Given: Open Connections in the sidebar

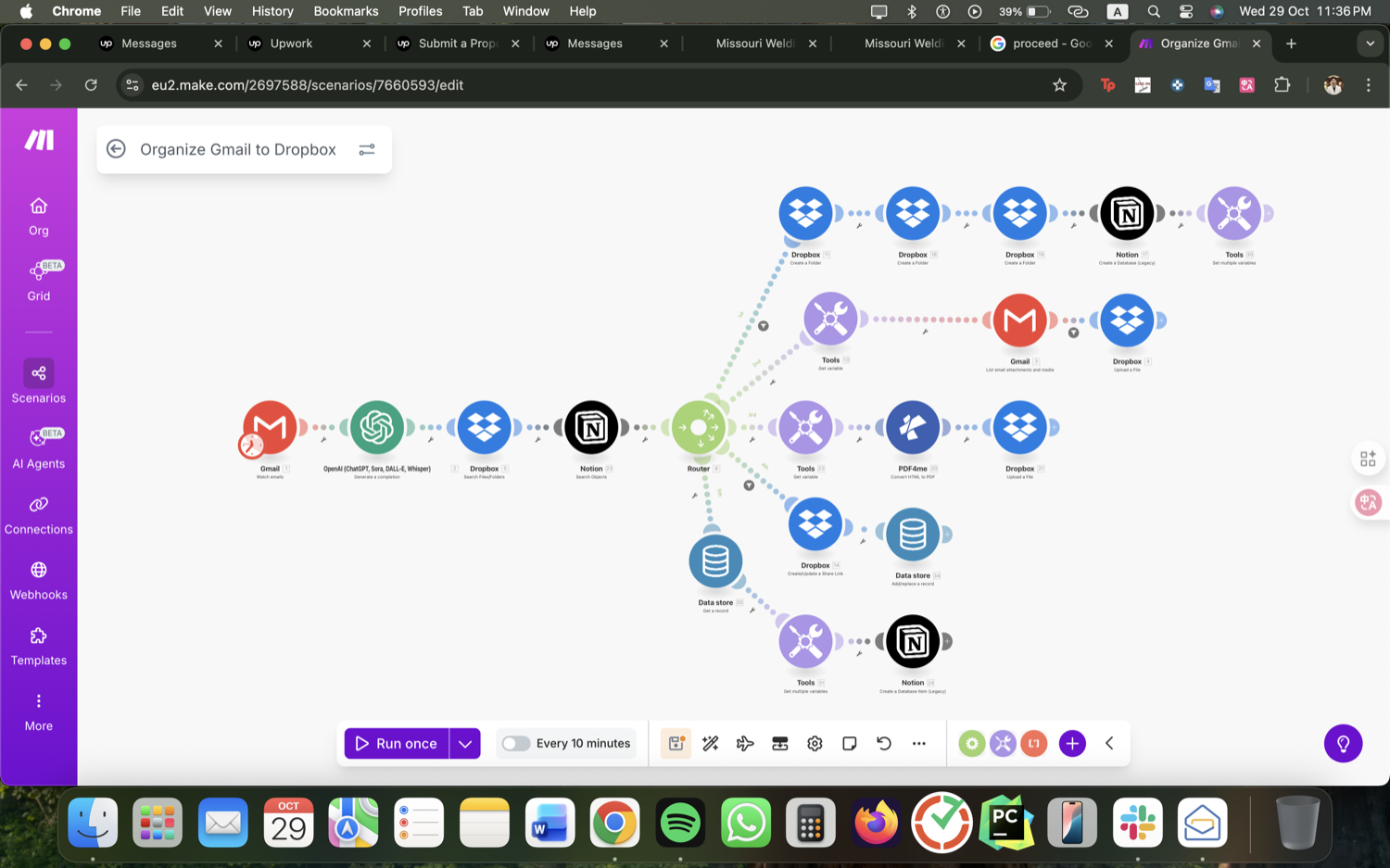Looking at the screenshot, I should [x=39, y=515].
